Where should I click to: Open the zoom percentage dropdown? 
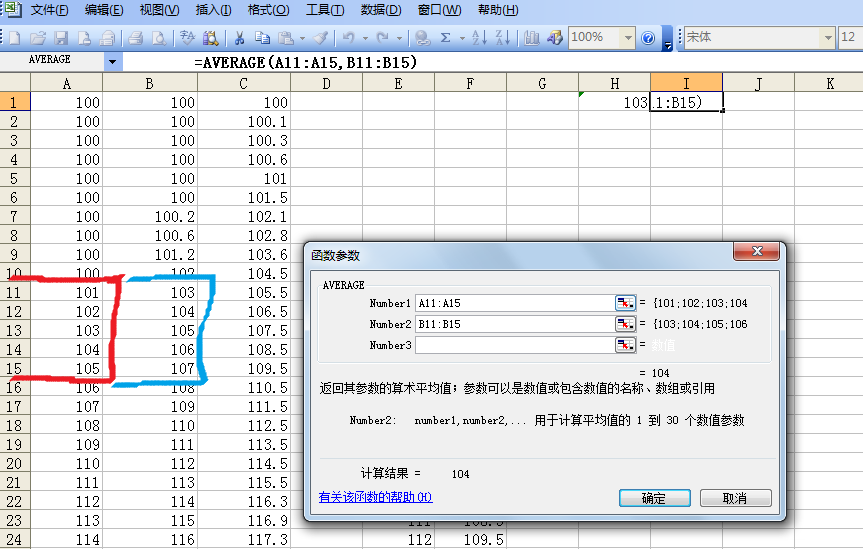[x=628, y=38]
